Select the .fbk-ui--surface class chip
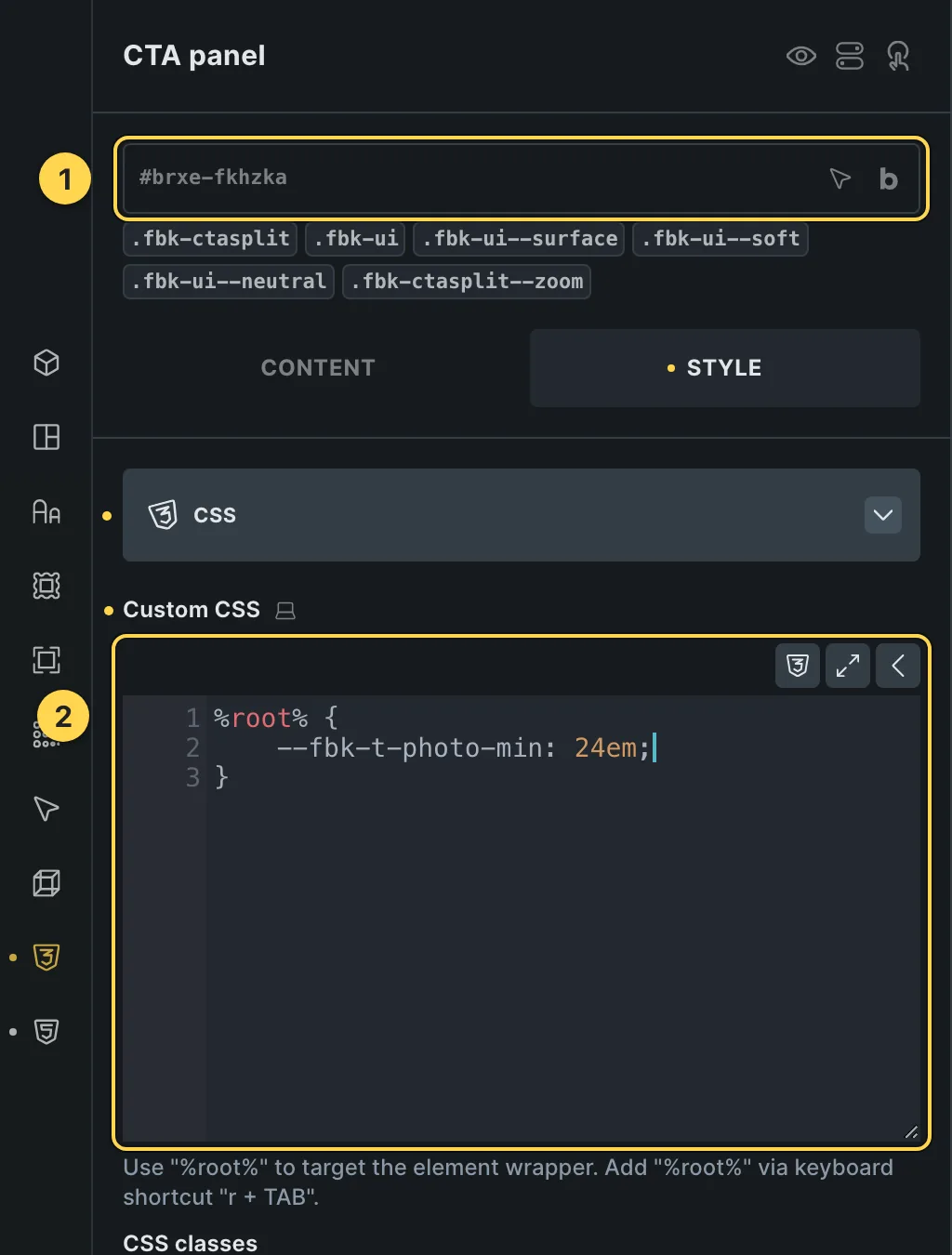The width and height of the screenshot is (952, 1255). pos(519,239)
